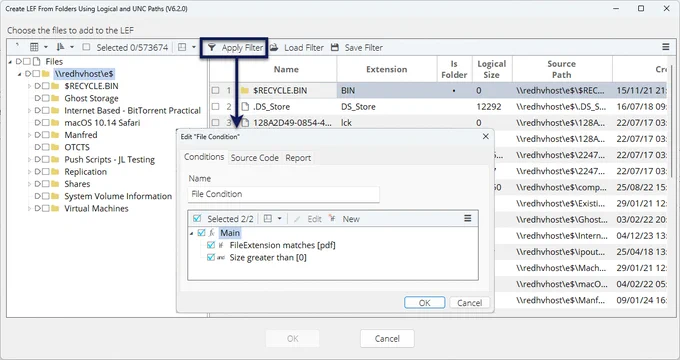The width and height of the screenshot is (680, 360).
Task: Check the row 2 .DS_Store table checkbox
Action: click(216, 107)
